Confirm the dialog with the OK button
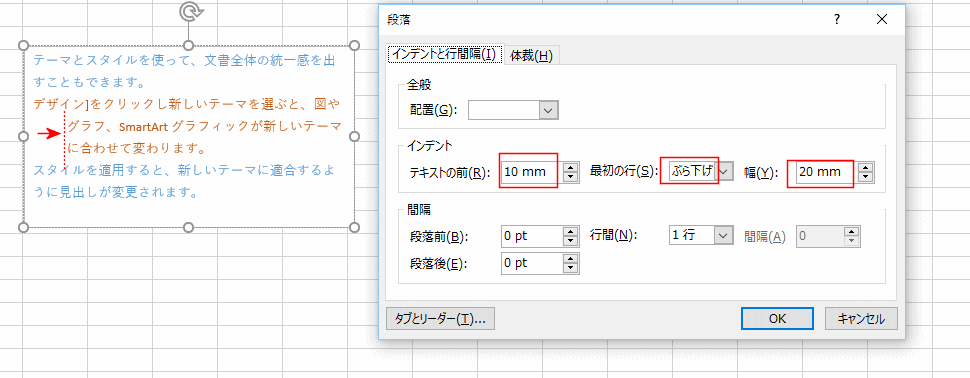 pos(777,319)
